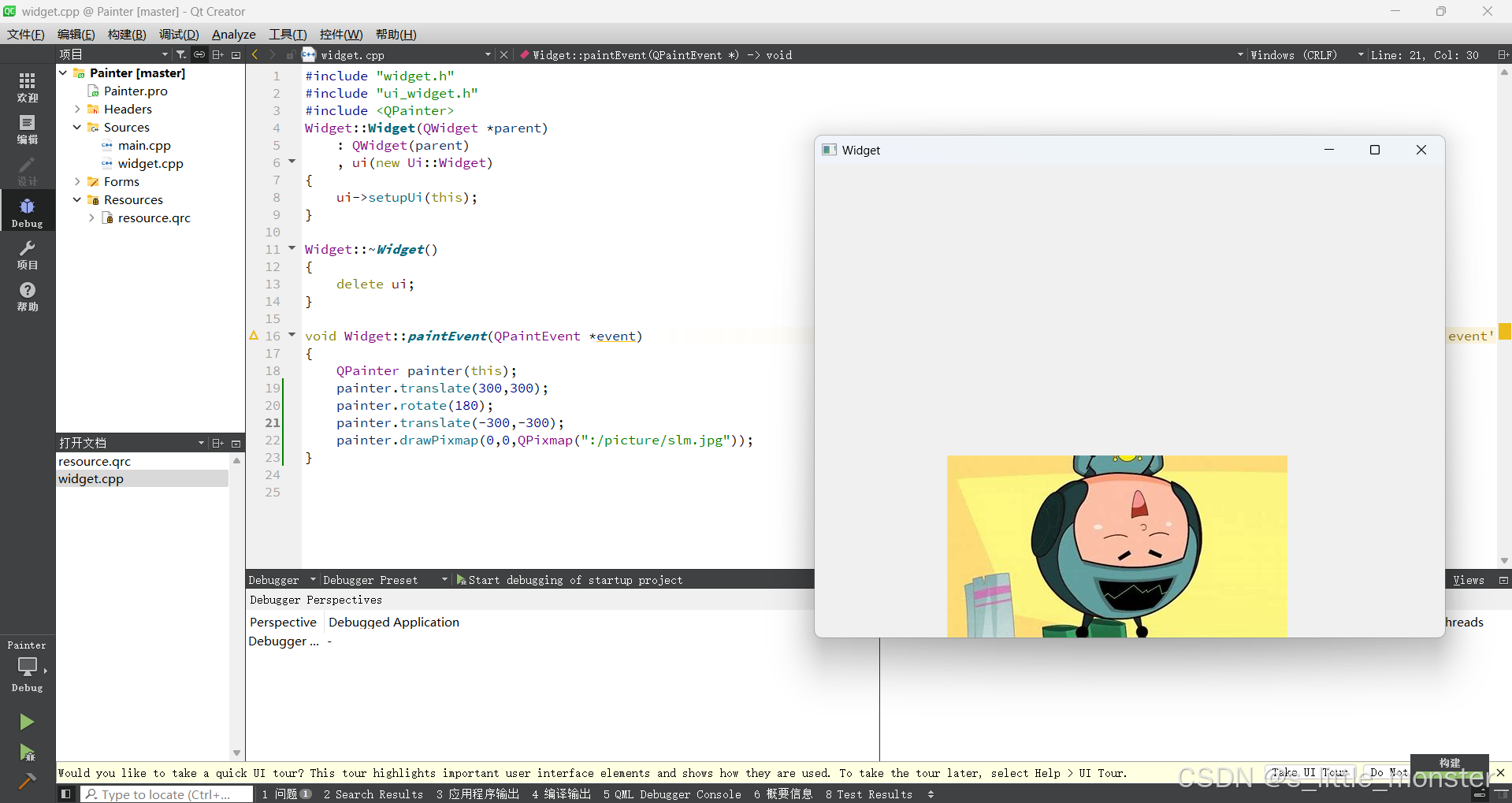
Task: Expand the Forms folder
Action: (77, 181)
